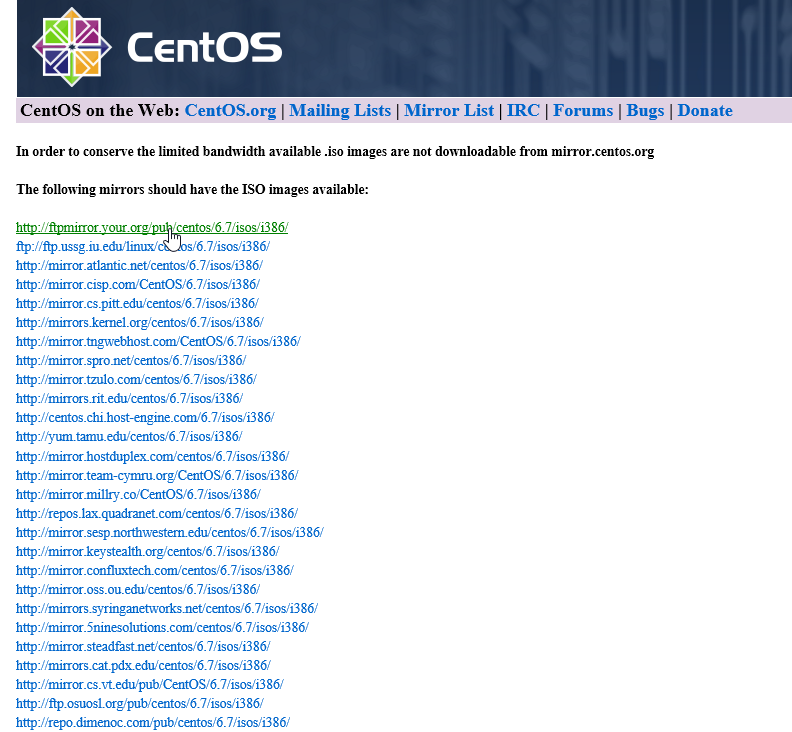Image resolution: width=792 pixels, height=732 pixels.
Task: Open the repos.lax.quadranet.com mirror link
Action: pos(157,514)
